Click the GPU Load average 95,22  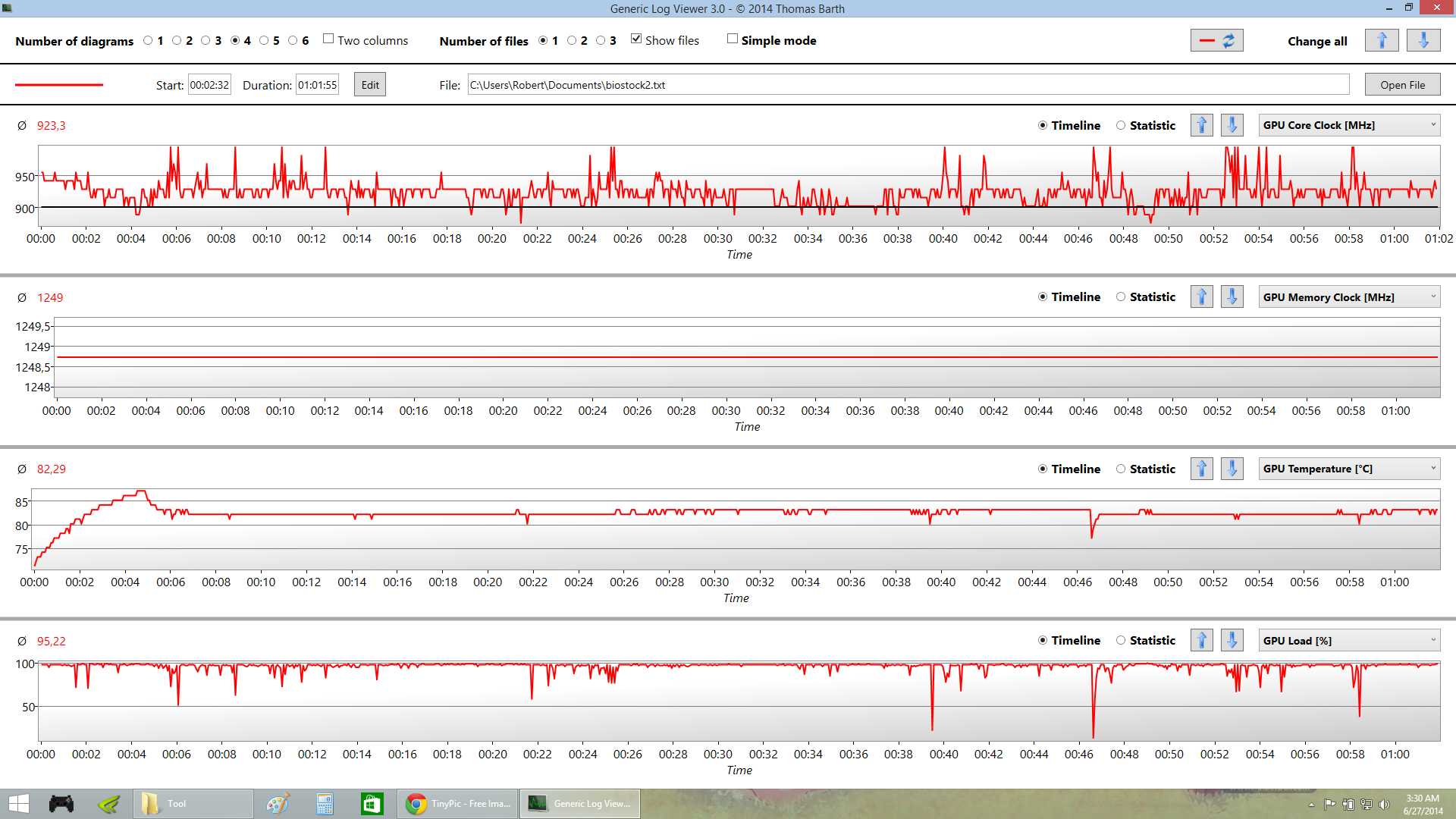52,642
